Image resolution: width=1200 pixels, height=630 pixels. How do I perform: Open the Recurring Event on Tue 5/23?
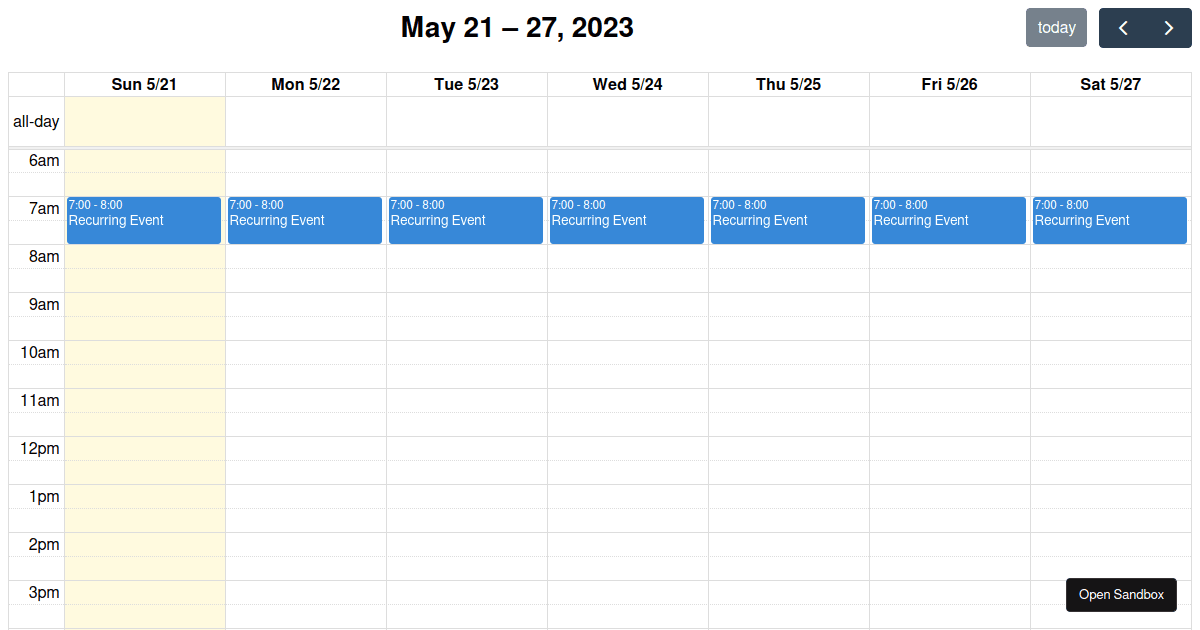point(465,220)
